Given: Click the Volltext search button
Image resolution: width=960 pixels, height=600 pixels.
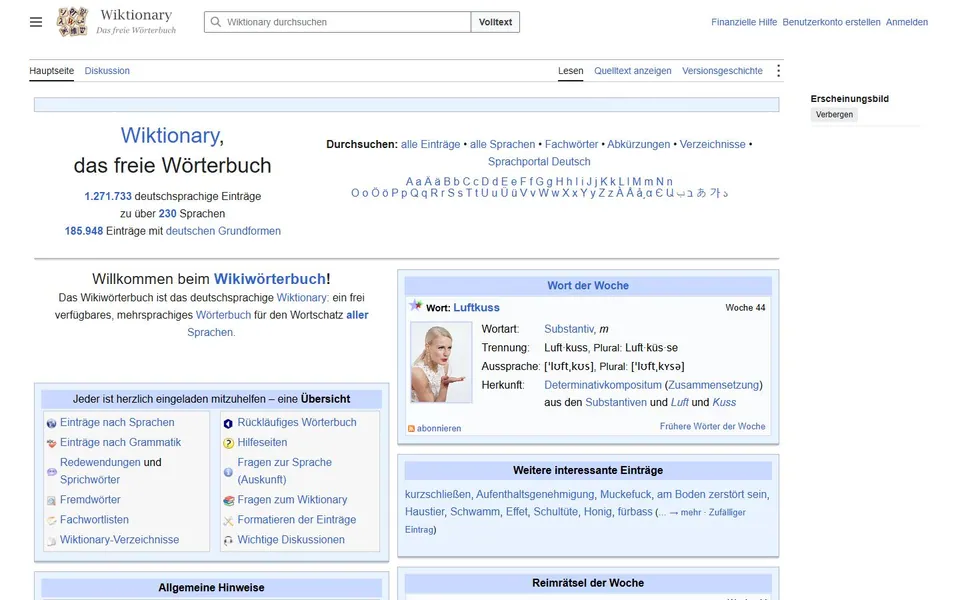Looking at the screenshot, I should [495, 22].
